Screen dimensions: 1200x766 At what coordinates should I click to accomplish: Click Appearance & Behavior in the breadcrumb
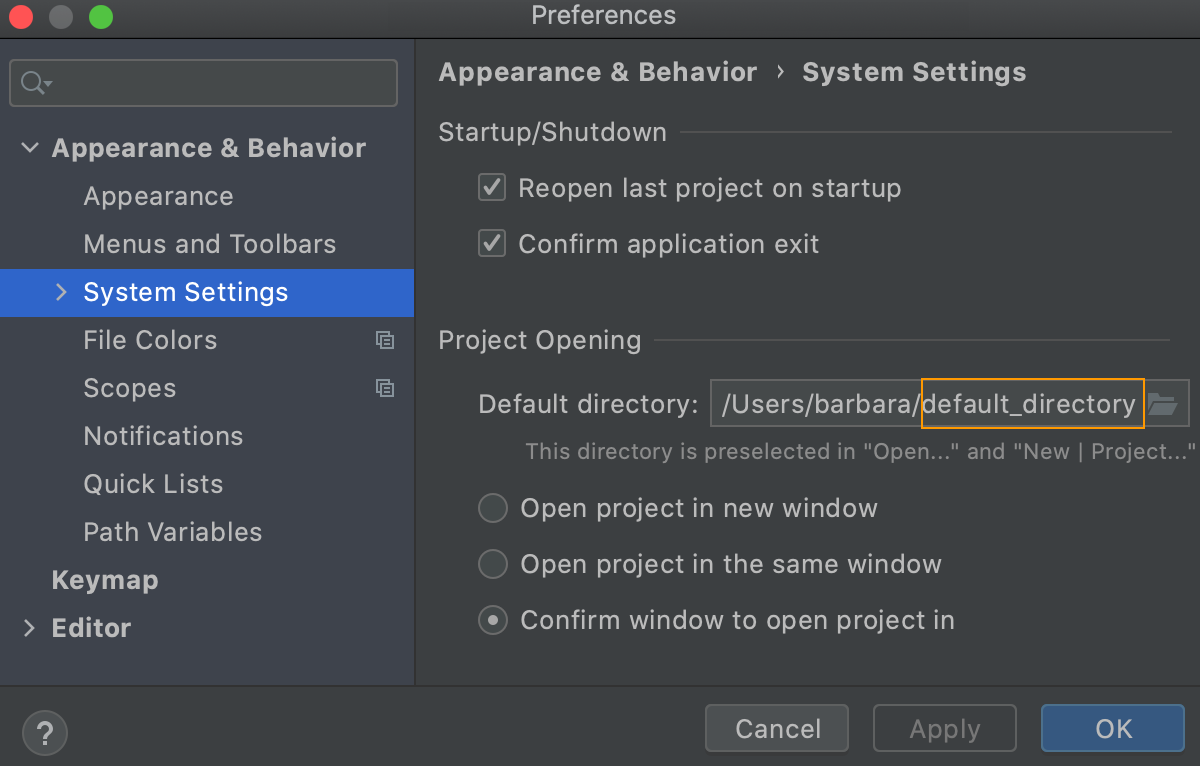[597, 71]
